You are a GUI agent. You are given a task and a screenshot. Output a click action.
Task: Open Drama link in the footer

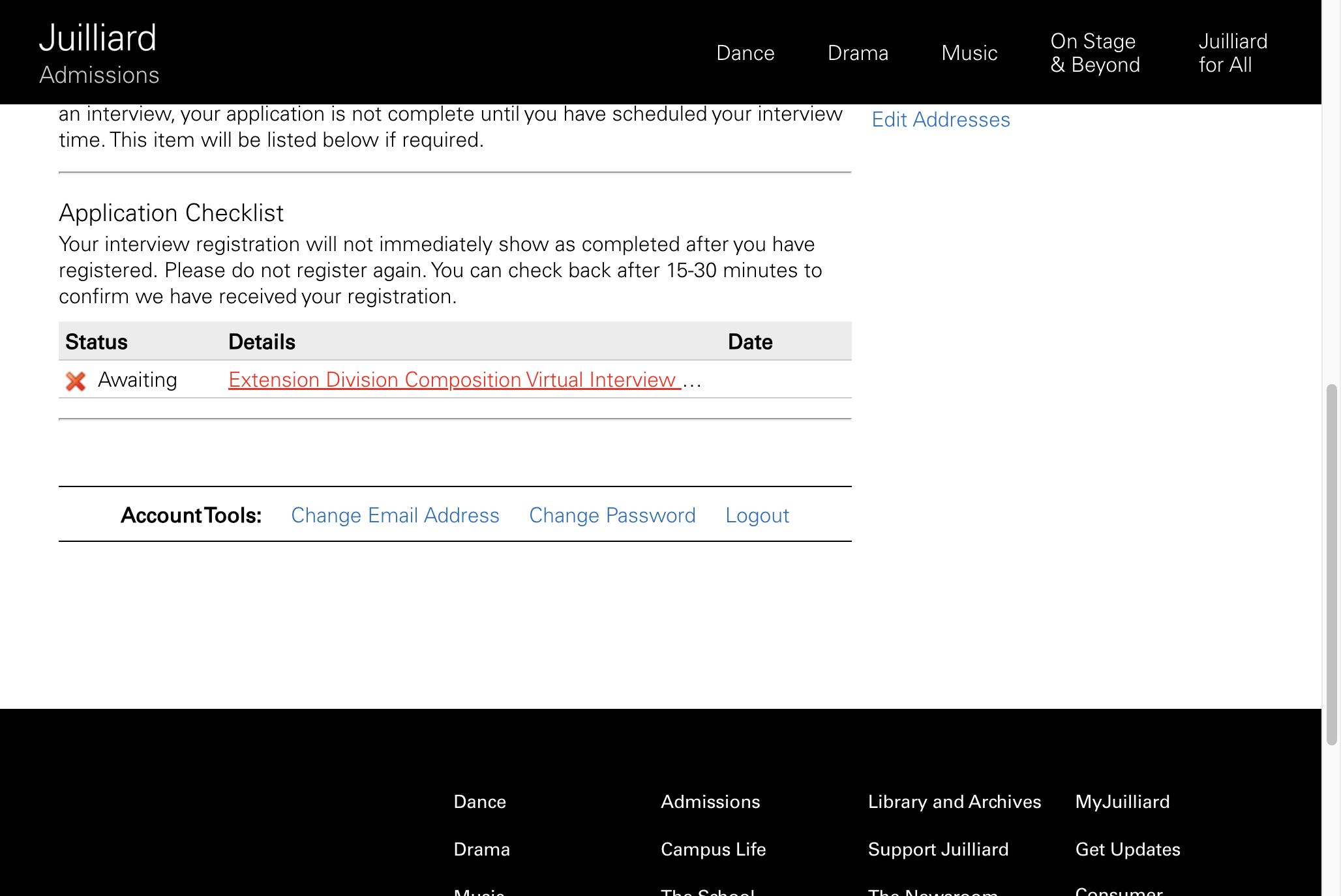point(481,849)
